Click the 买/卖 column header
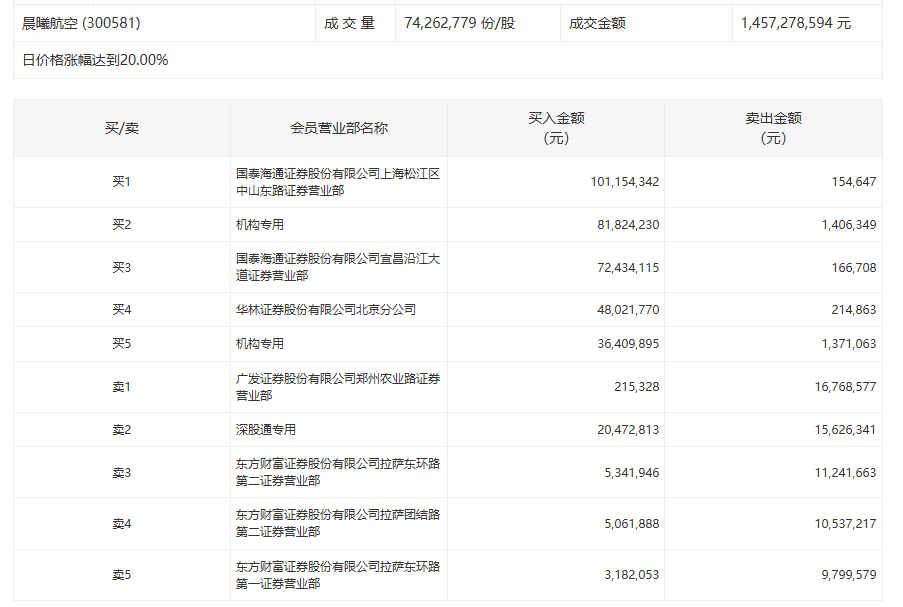Screen dimensions: 903x607 121,128
